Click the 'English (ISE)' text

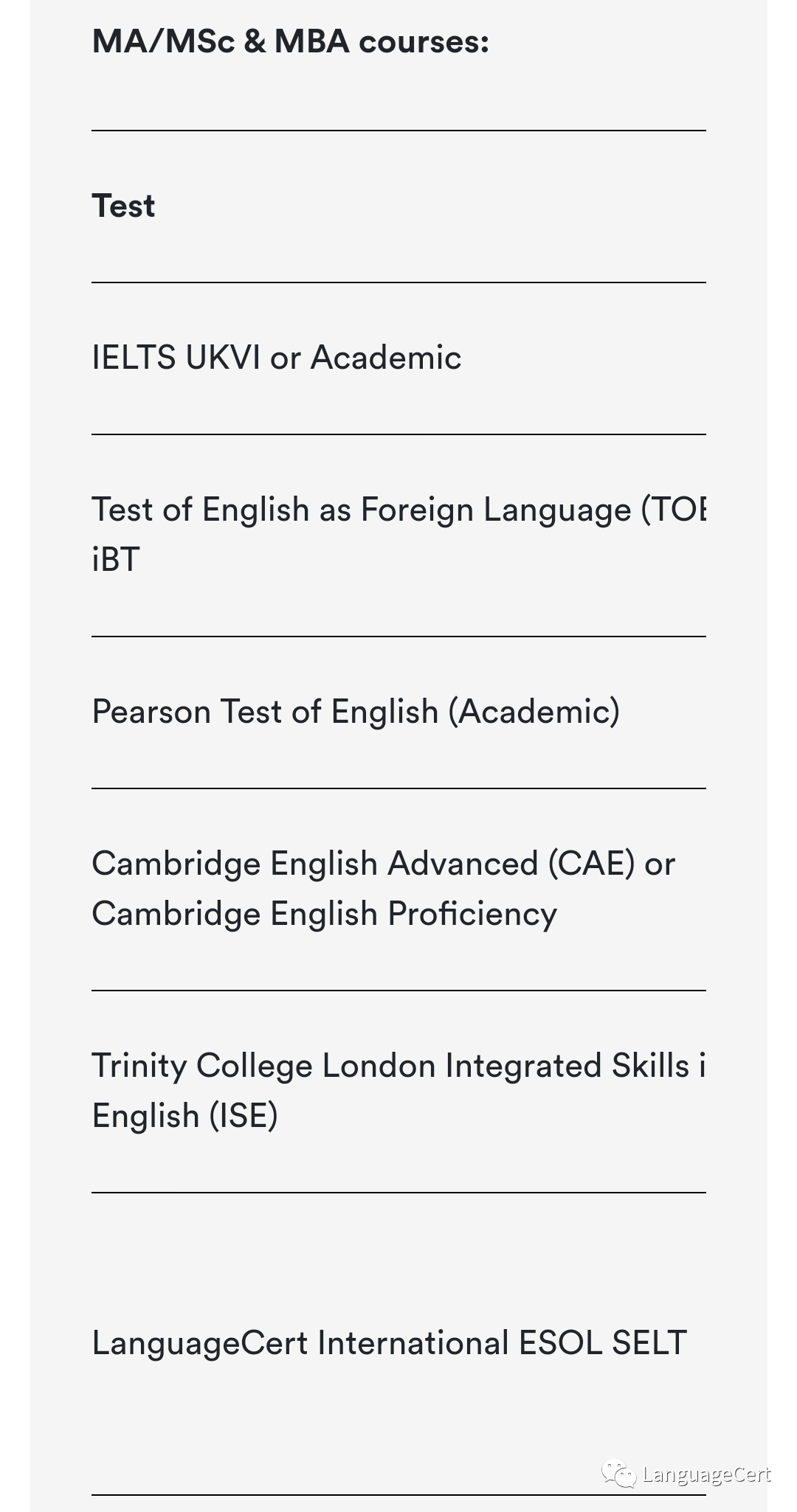coord(185,1116)
